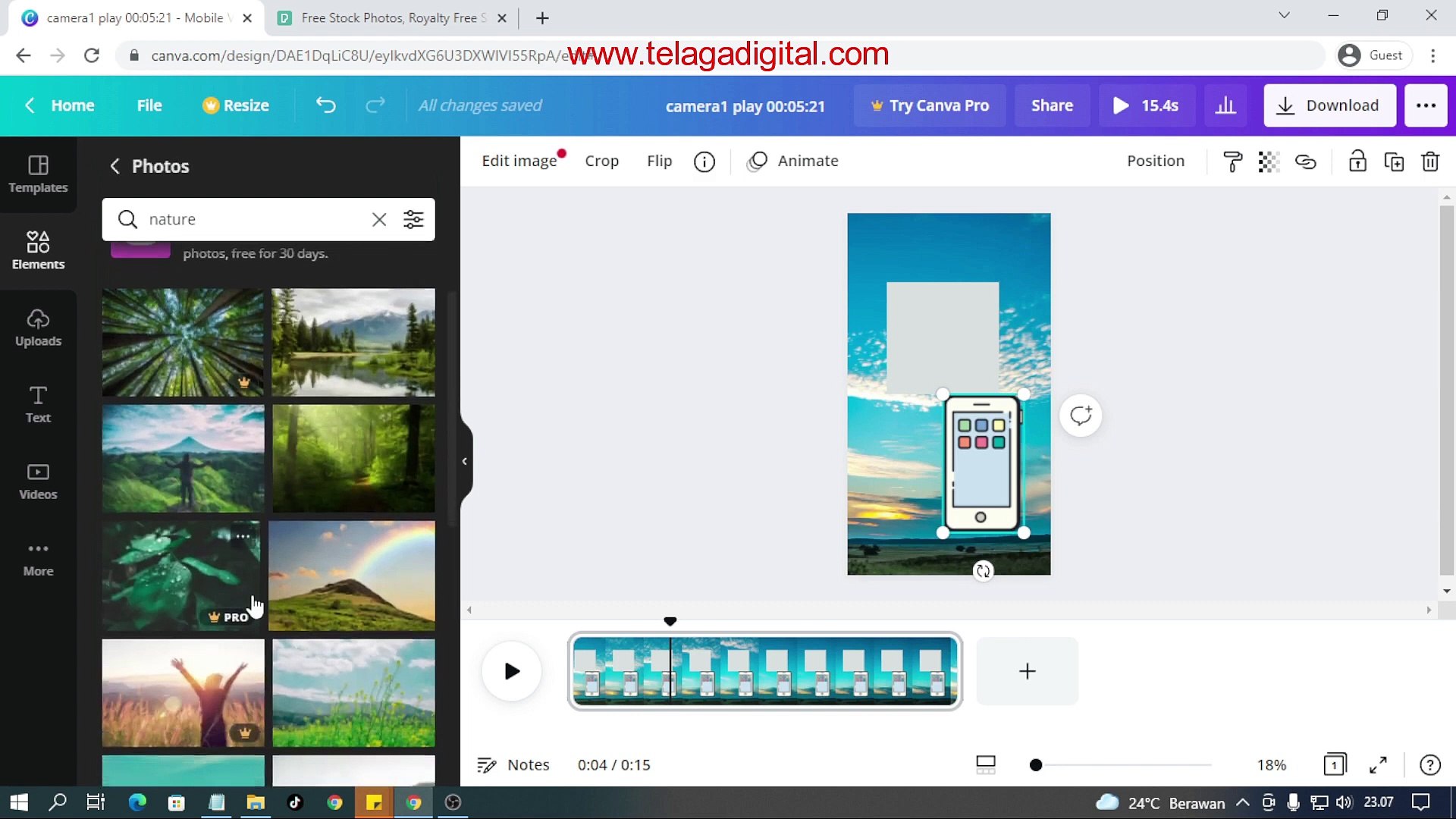
Task: Open the File menu
Action: coord(149,105)
